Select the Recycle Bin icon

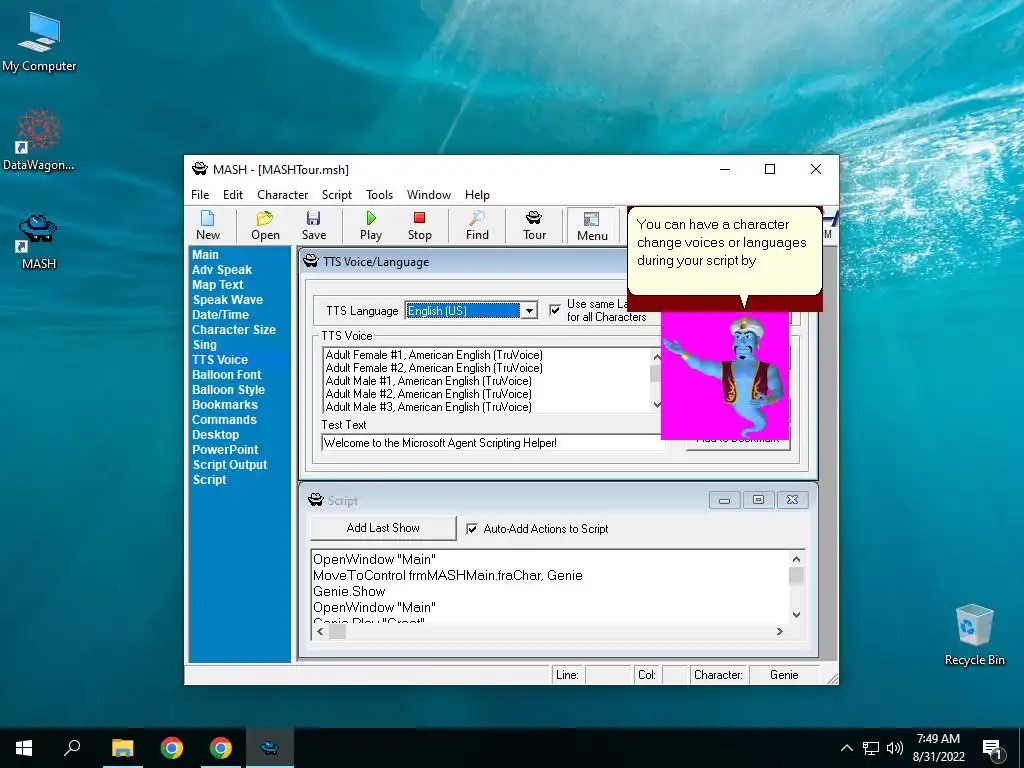[x=974, y=635]
